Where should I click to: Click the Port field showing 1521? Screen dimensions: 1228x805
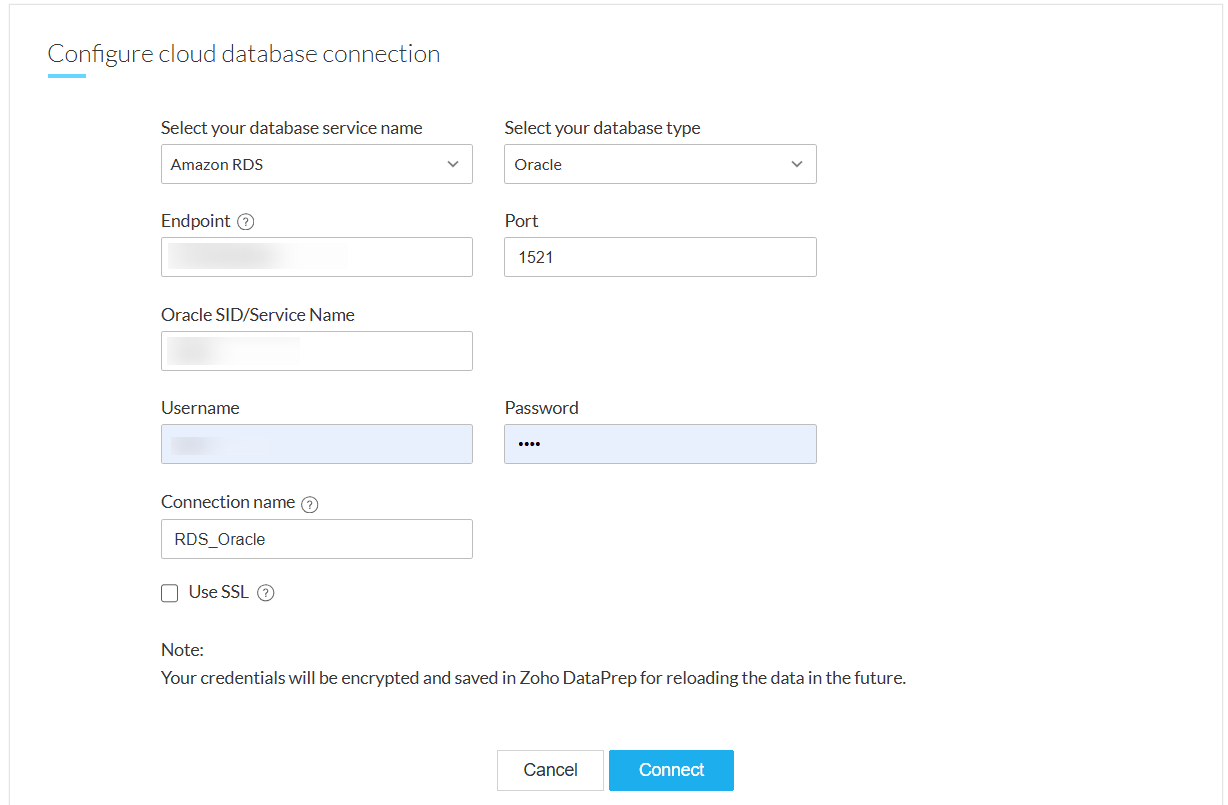[x=660, y=257]
